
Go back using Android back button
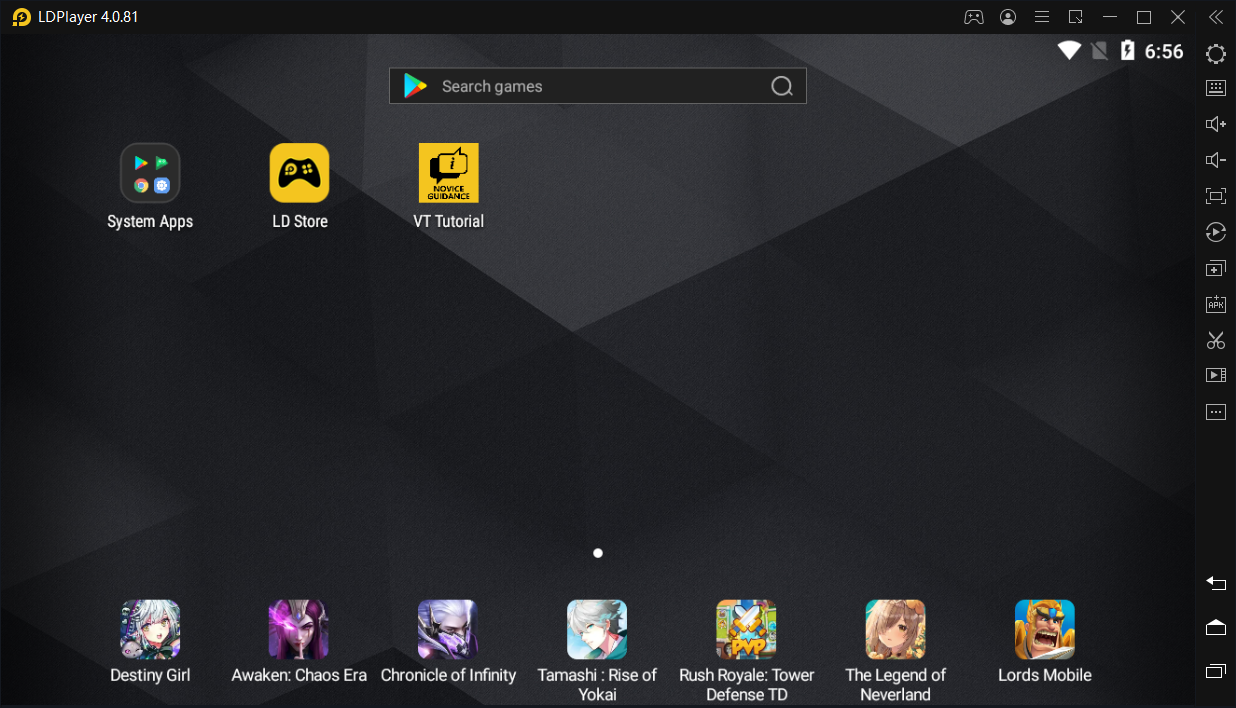point(1216,583)
